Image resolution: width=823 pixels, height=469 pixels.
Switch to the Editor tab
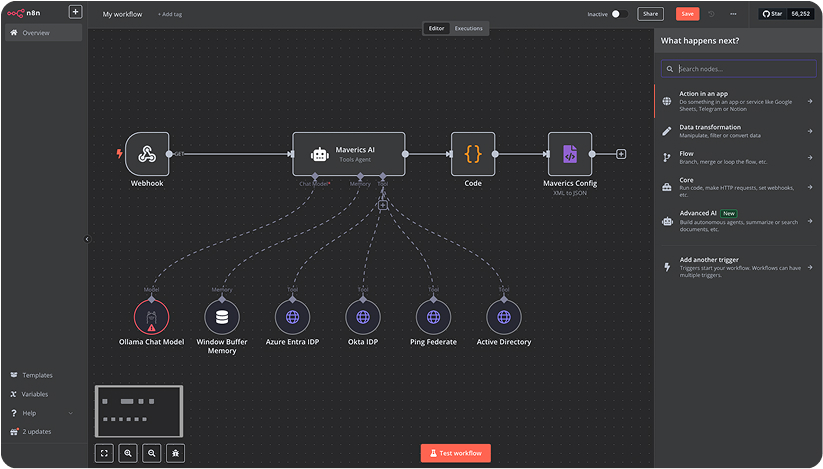[436, 28]
